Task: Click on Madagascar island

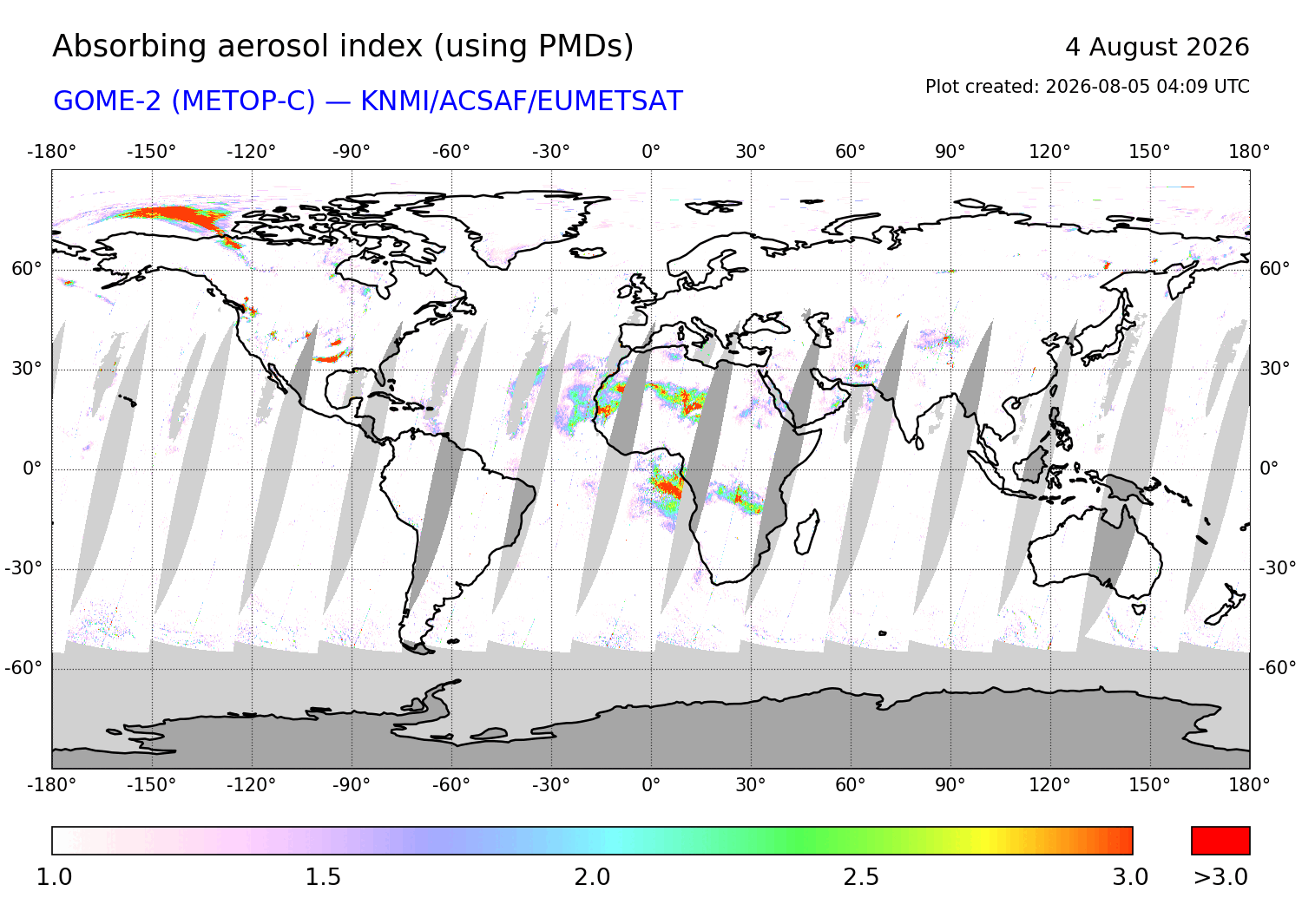Action: [806, 531]
